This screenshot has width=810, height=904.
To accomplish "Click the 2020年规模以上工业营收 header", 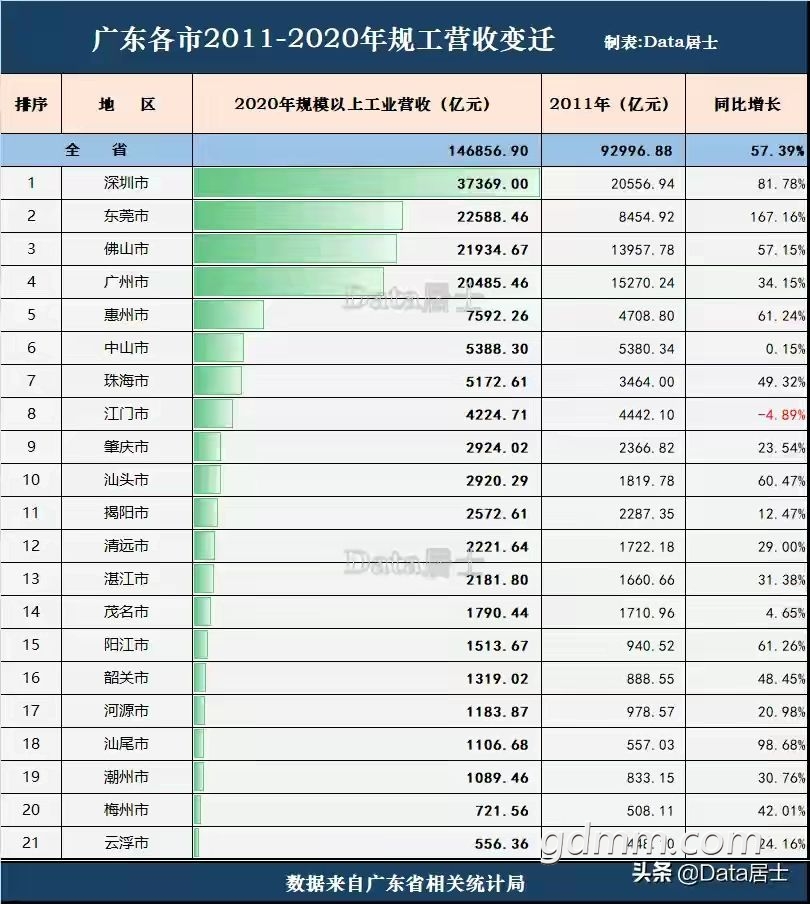I will coord(366,104).
